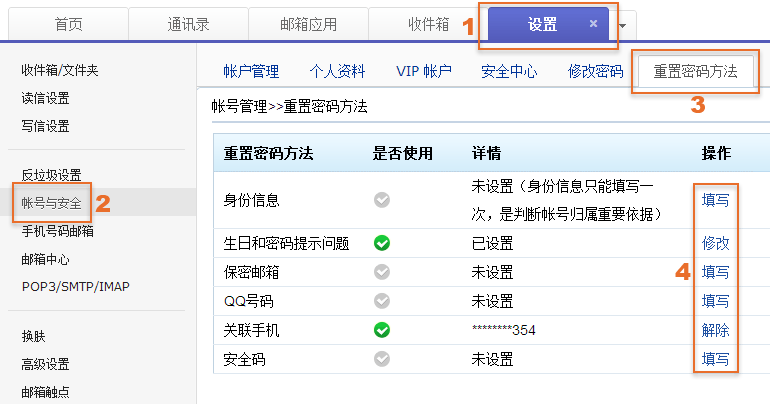The image size is (770, 404).
Task: Click gray check icon for 保密邮箱
Action: coord(381,271)
